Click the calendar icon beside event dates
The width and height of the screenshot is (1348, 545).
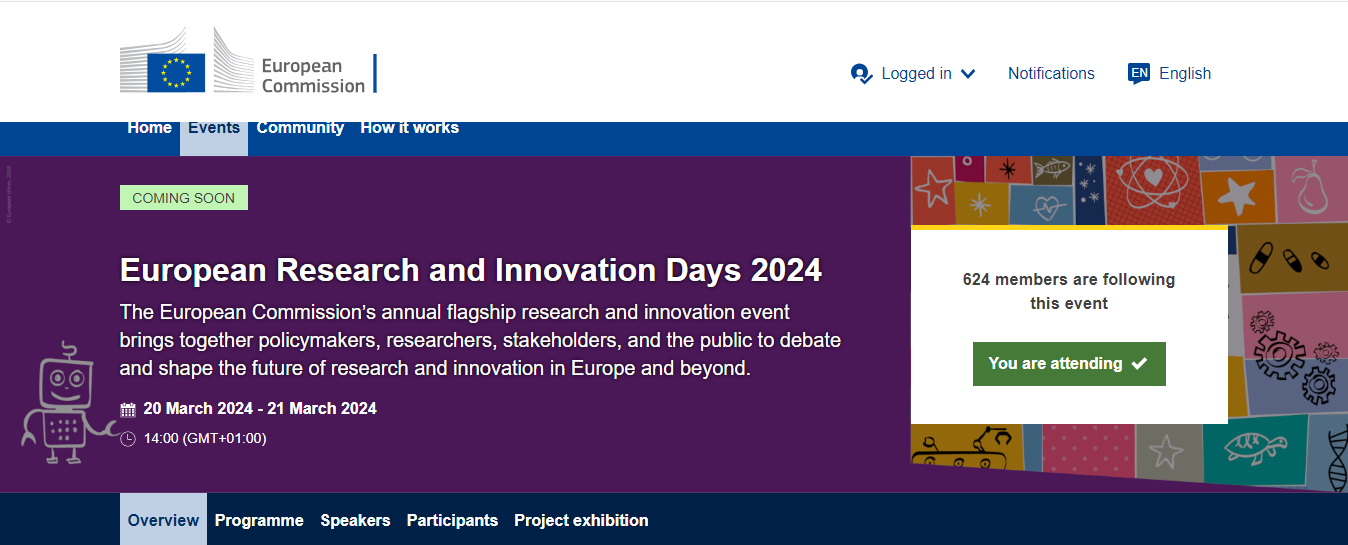128,409
